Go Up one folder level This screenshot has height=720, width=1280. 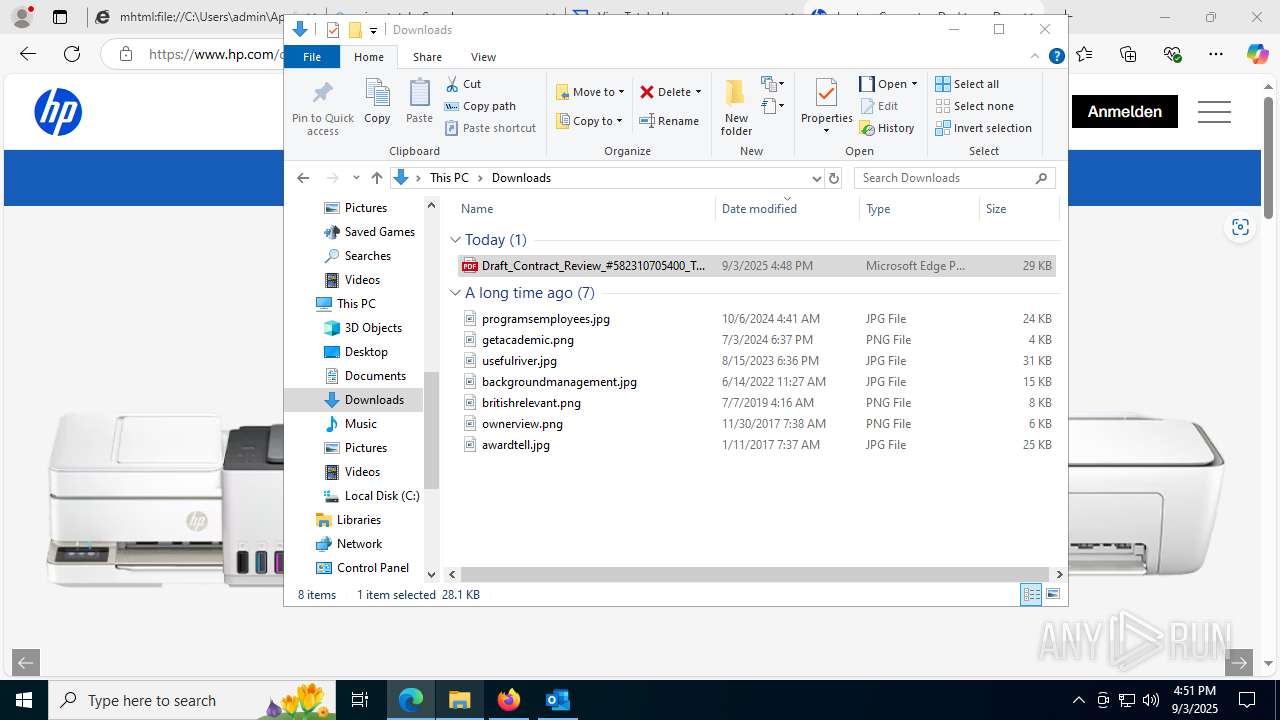376,178
